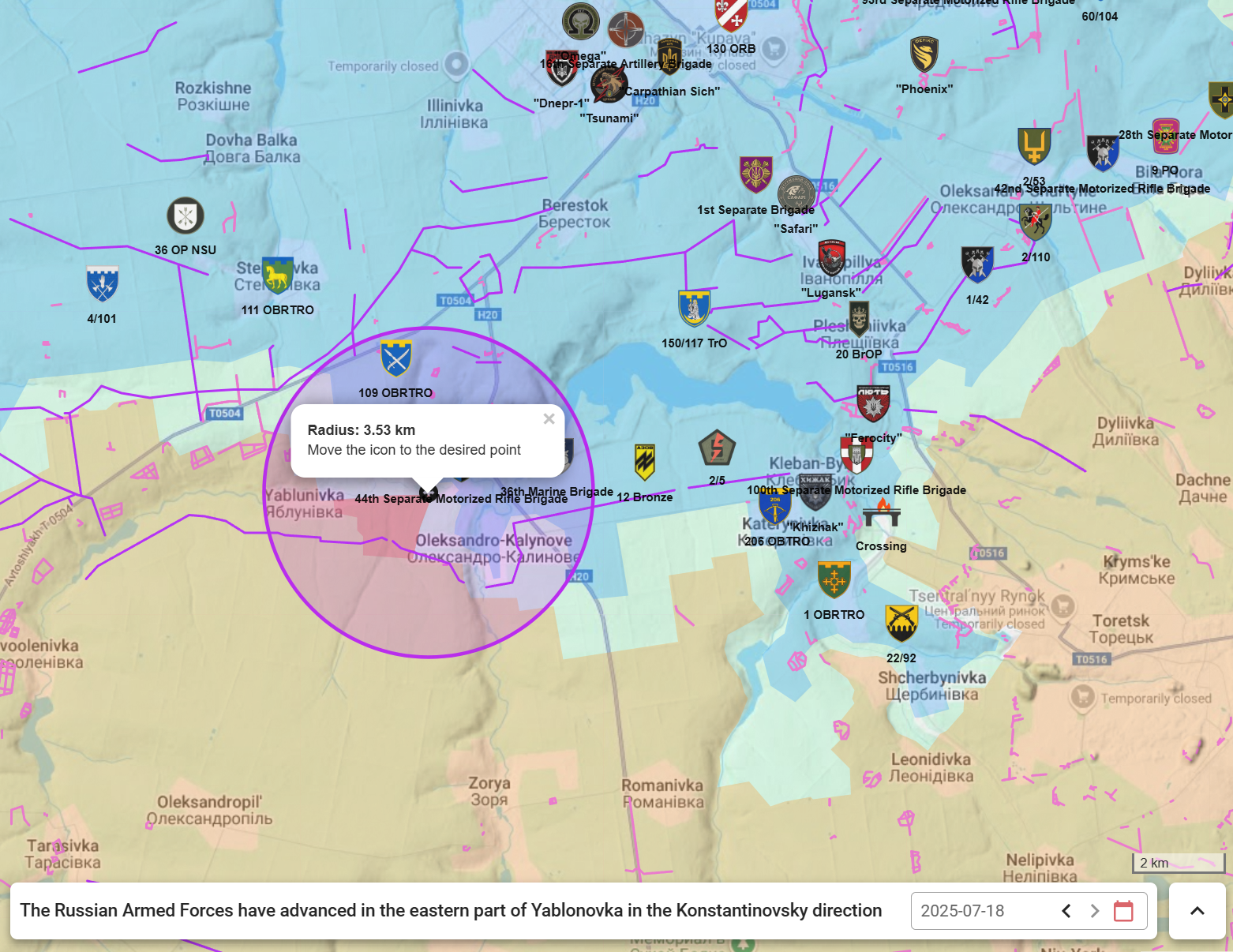The width and height of the screenshot is (1233, 952).
Task: Click the Rozkishne village label
Action: coord(213,96)
